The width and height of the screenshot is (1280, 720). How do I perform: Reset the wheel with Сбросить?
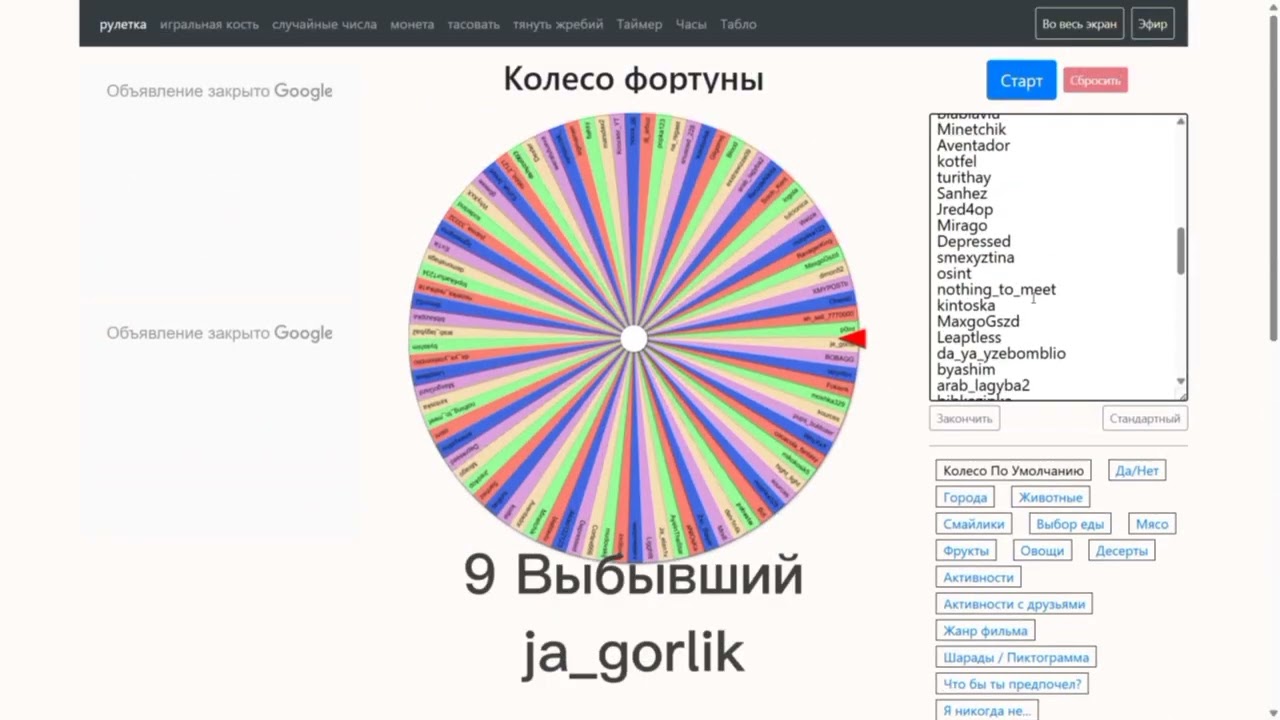point(1095,80)
